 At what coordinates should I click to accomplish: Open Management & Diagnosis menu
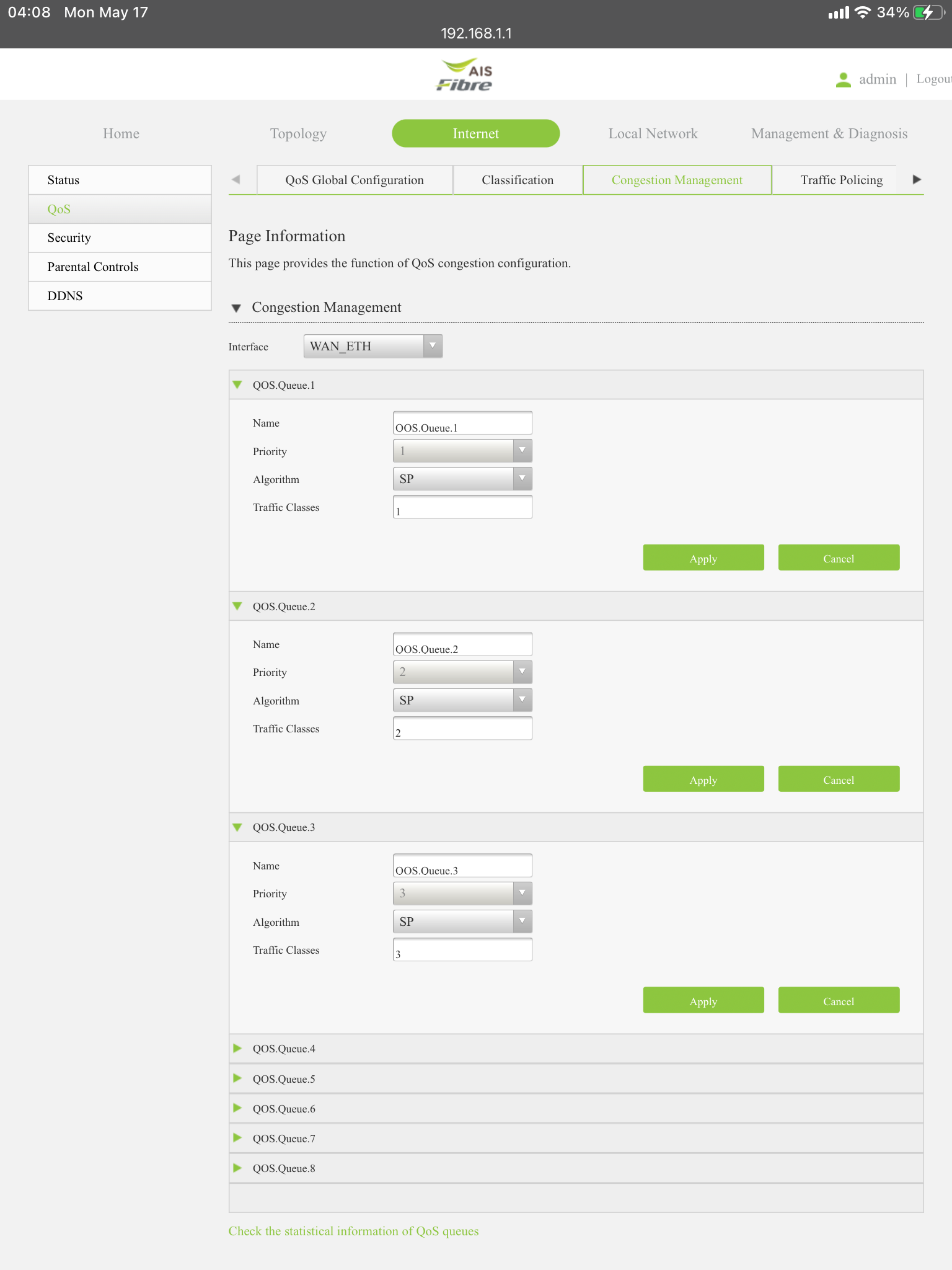tap(829, 133)
